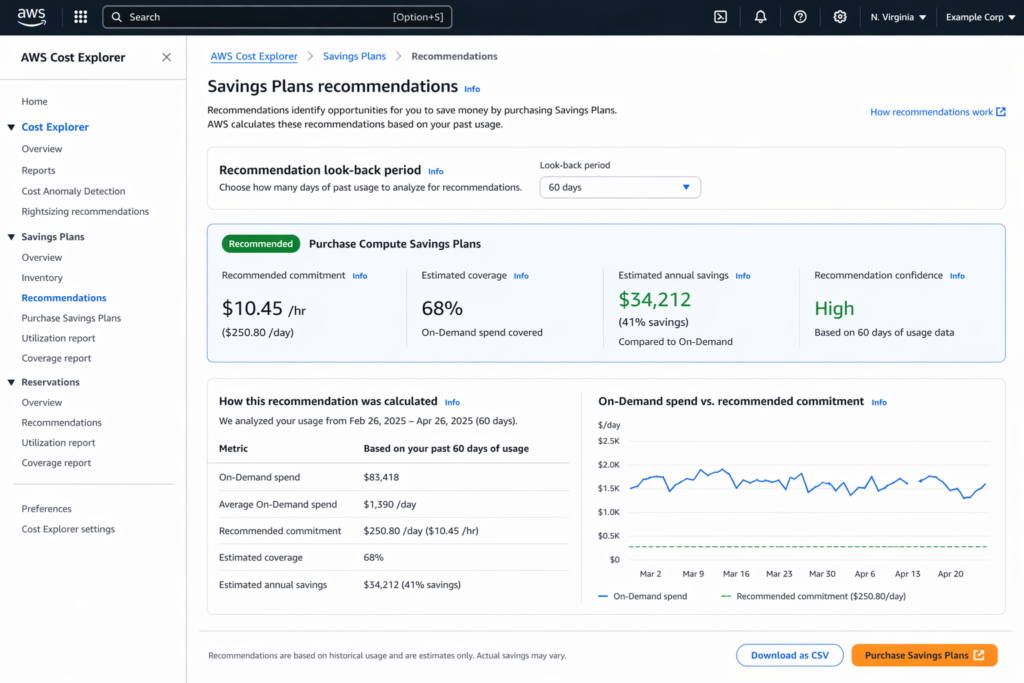Click Info next to the On-Demand spend chart title

click(x=879, y=402)
